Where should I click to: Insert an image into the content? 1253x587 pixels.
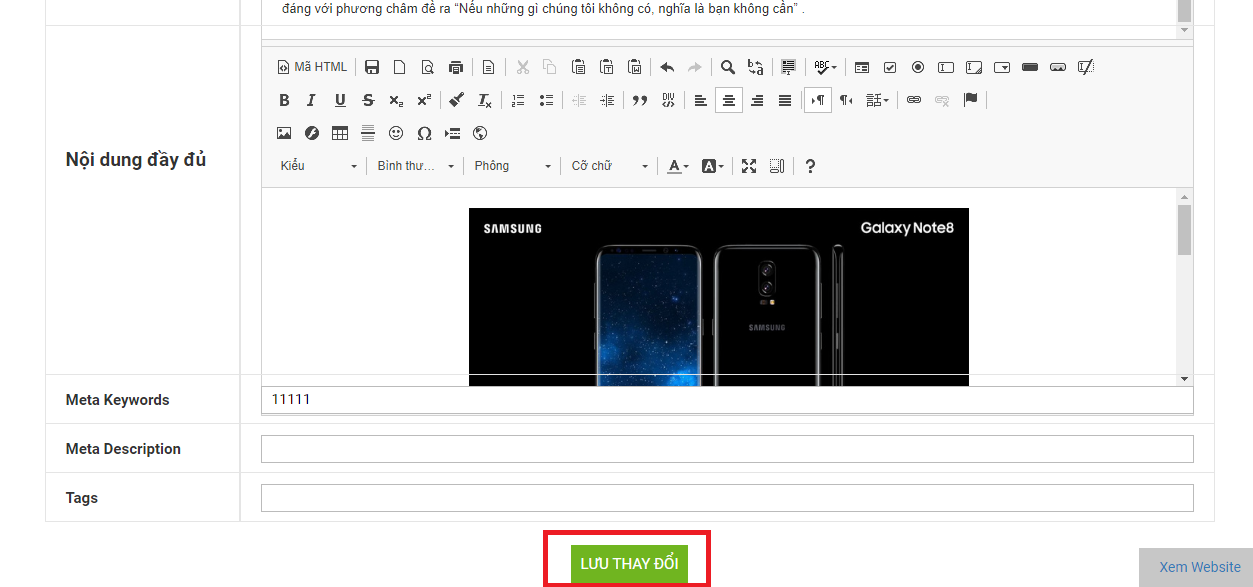pyautogui.click(x=284, y=133)
